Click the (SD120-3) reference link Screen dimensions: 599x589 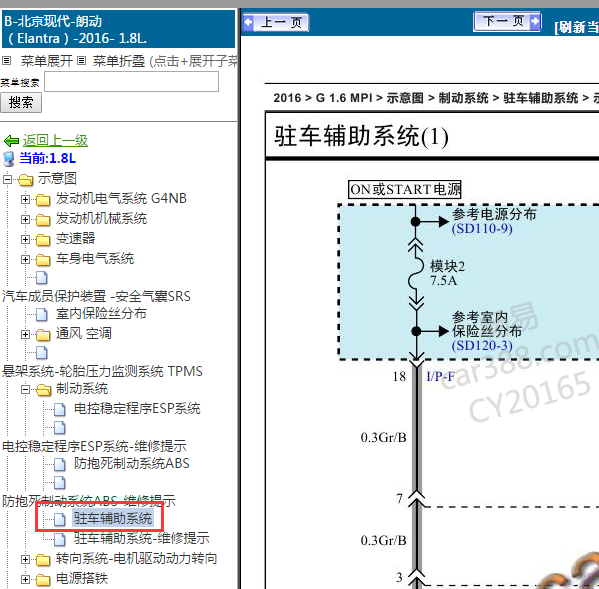[482, 346]
